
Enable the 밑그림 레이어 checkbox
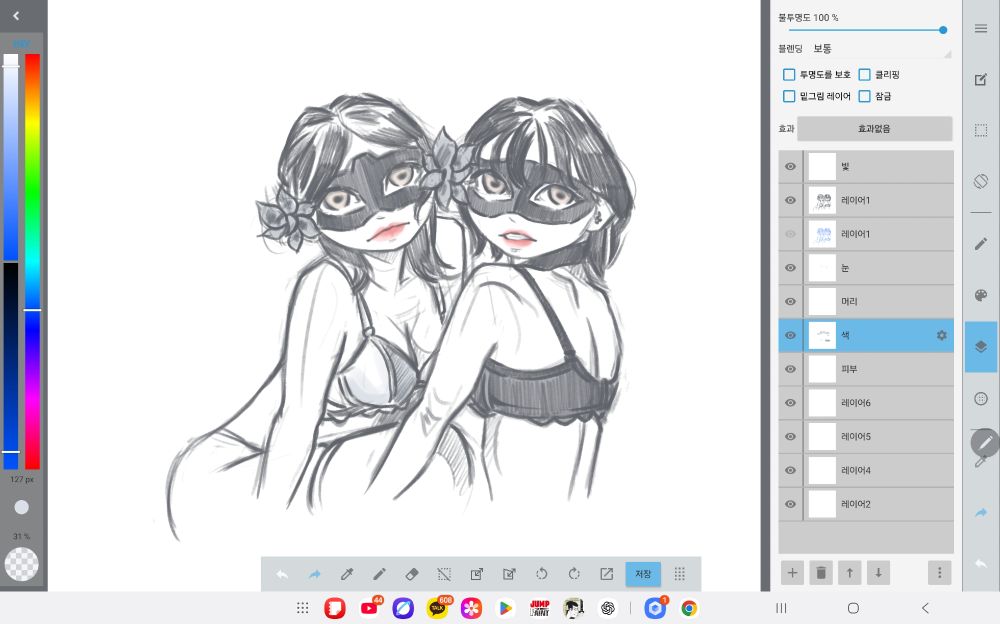click(789, 96)
